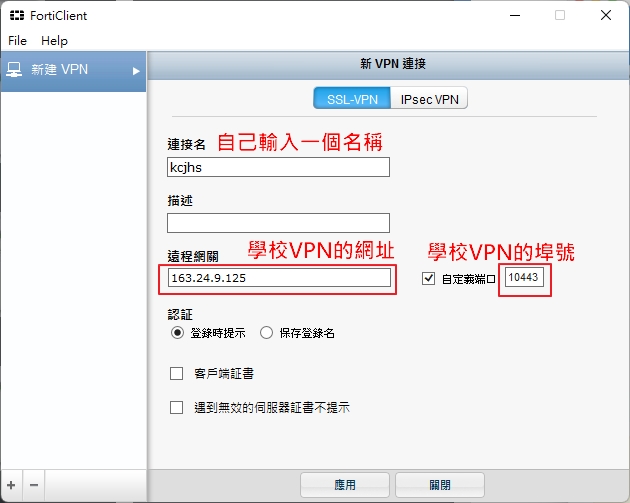Select the 登錄時提示 radio button
Viewport: 630px width, 503px height.
[x=177, y=333]
